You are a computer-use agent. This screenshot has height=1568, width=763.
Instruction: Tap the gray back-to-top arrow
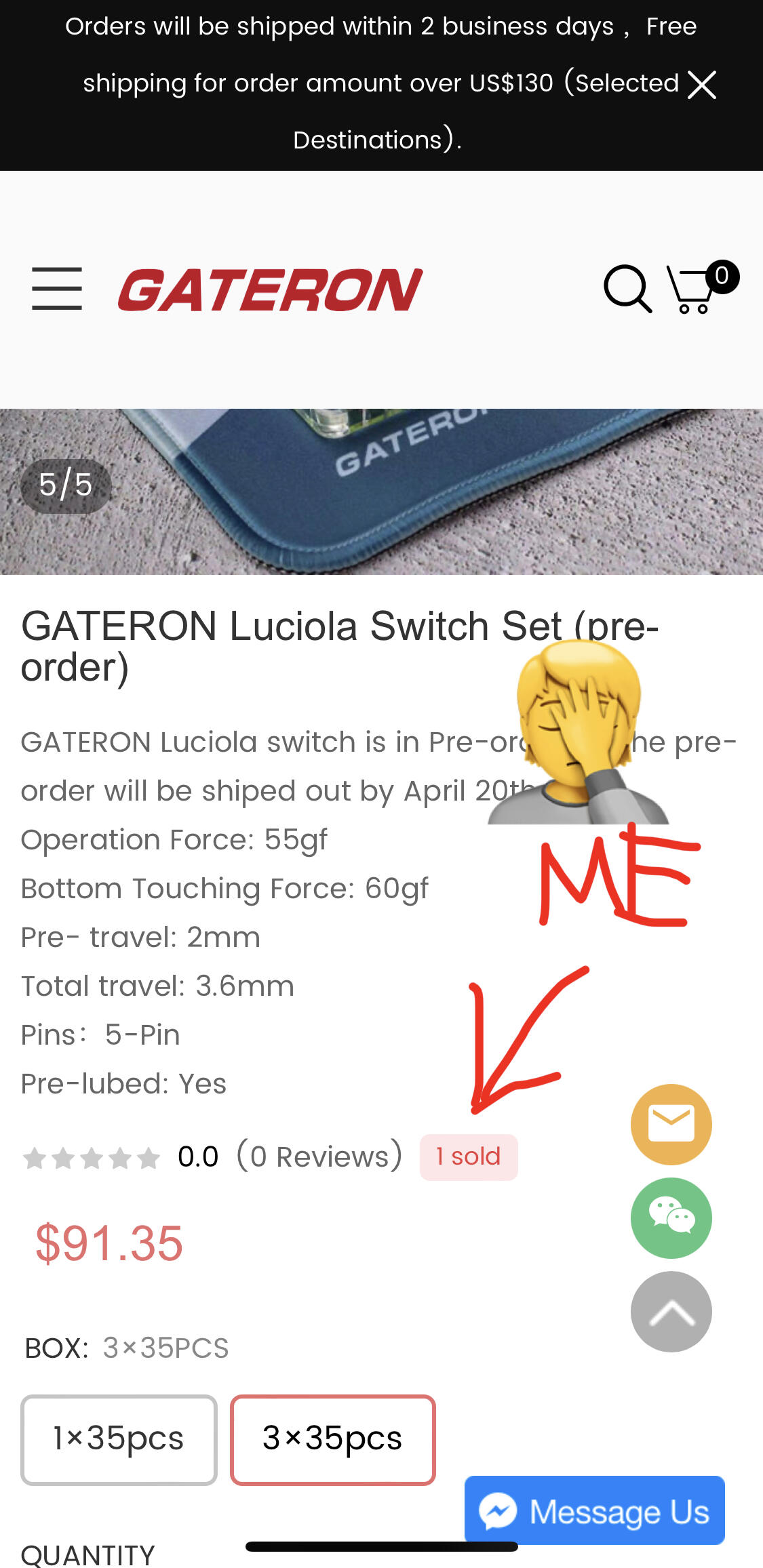[671, 1311]
